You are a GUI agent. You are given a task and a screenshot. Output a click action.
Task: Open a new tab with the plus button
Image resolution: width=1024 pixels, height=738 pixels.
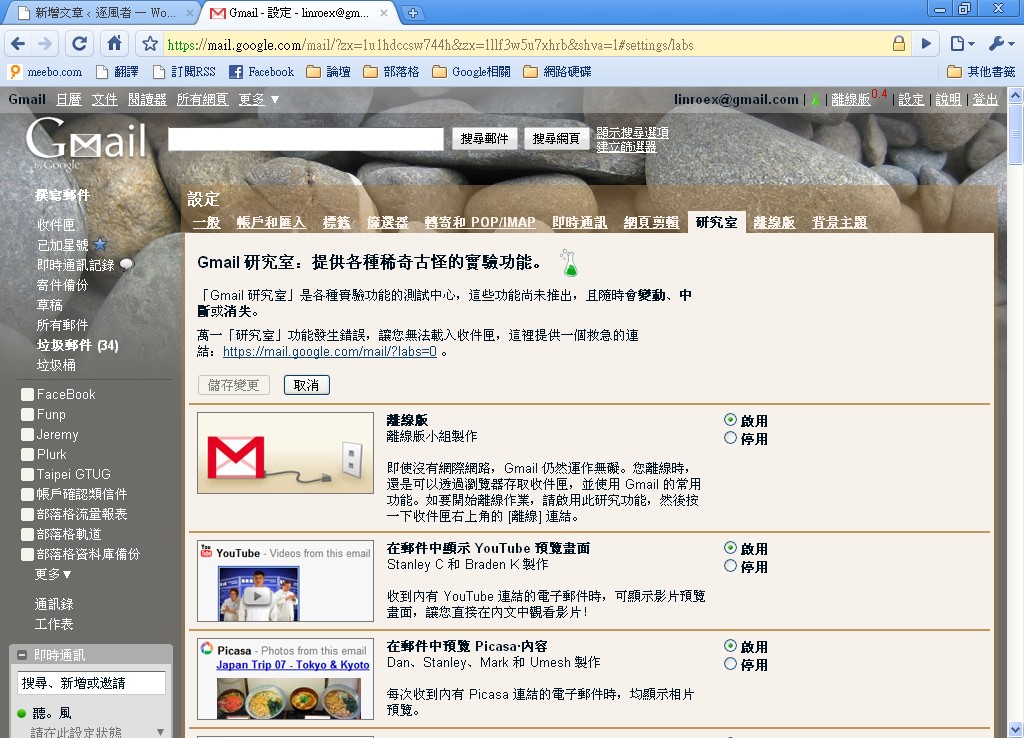coord(413,12)
